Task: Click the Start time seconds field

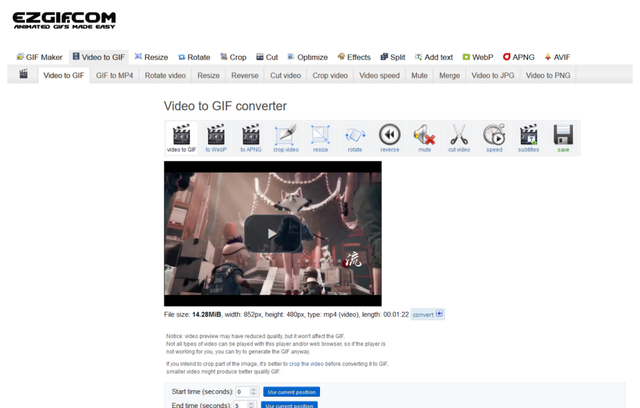Action: 247,392
